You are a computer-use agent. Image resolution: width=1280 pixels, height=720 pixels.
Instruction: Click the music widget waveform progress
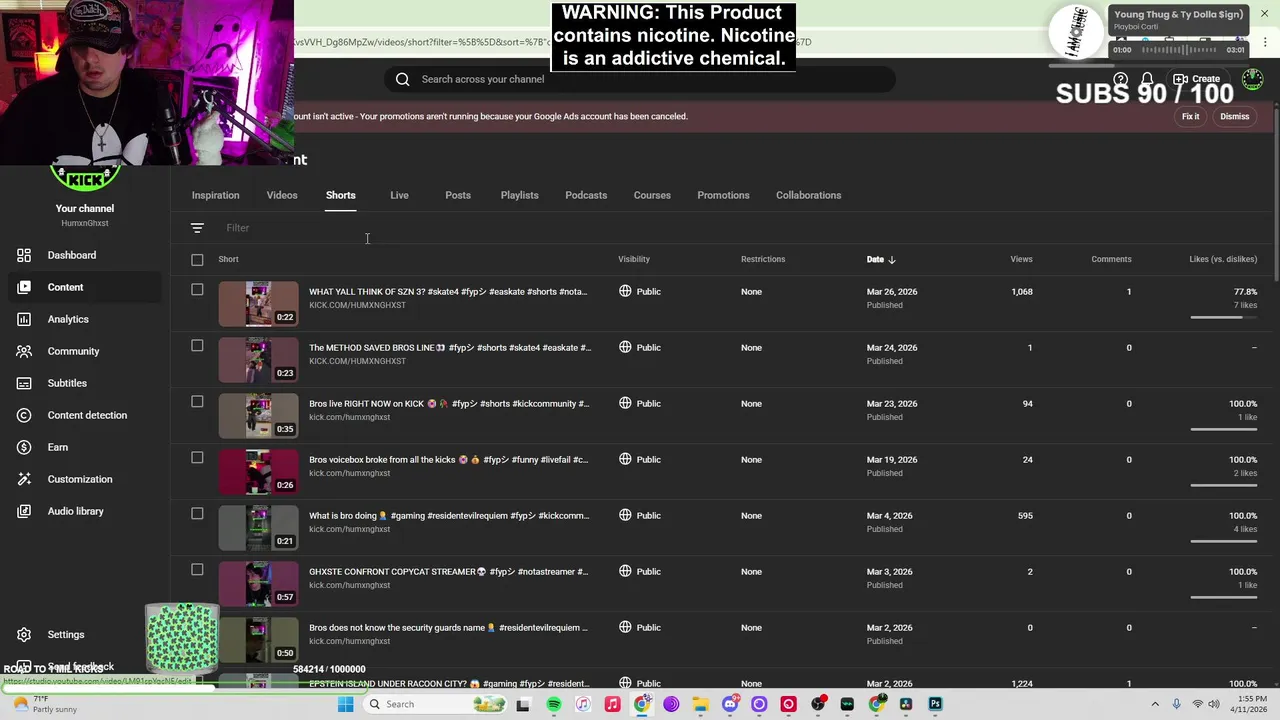click(1180, 49)
